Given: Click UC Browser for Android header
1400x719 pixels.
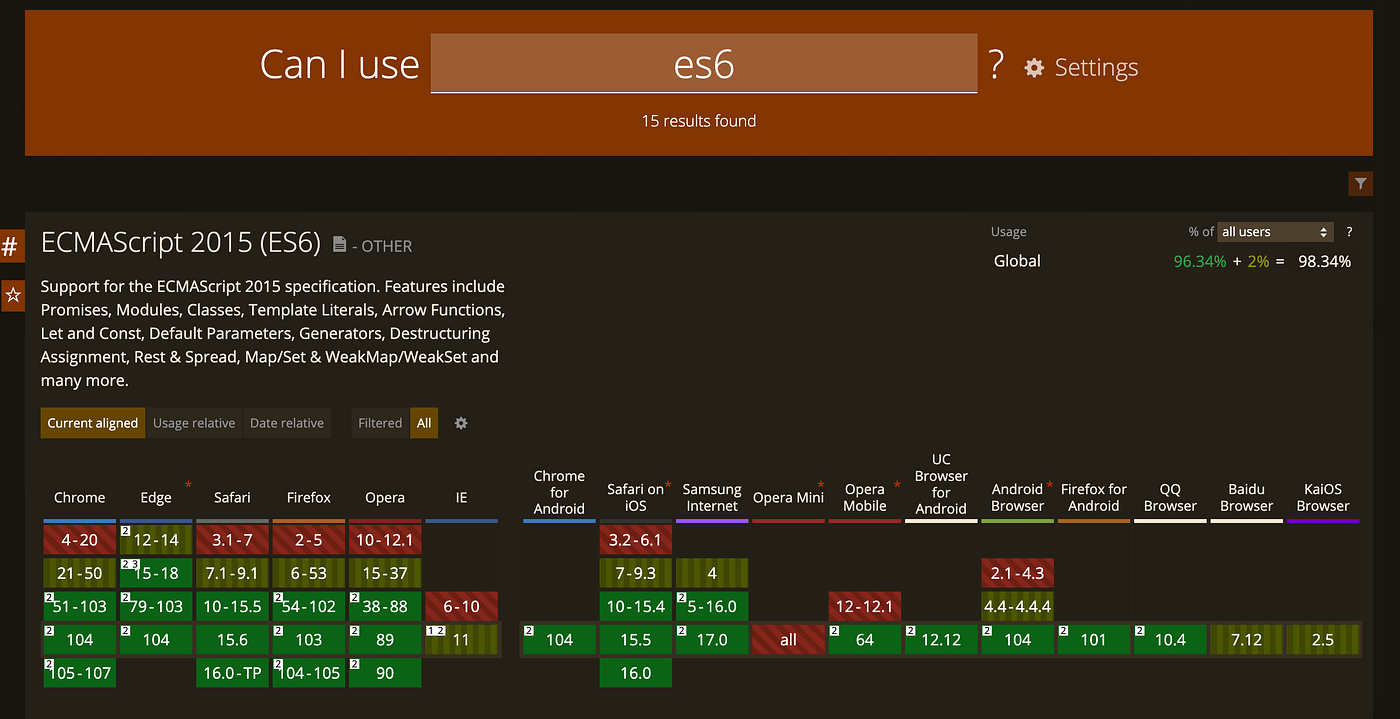Looking at the screenshot, I should [x=941, y=484].
